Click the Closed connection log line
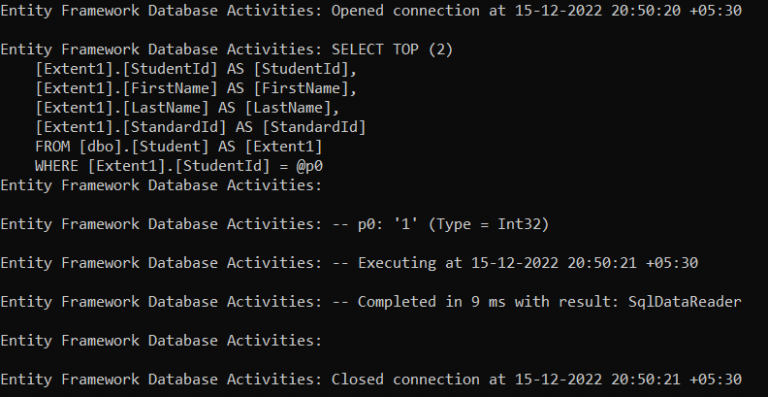Screen dimensions: 768x397 pos(371,379)
